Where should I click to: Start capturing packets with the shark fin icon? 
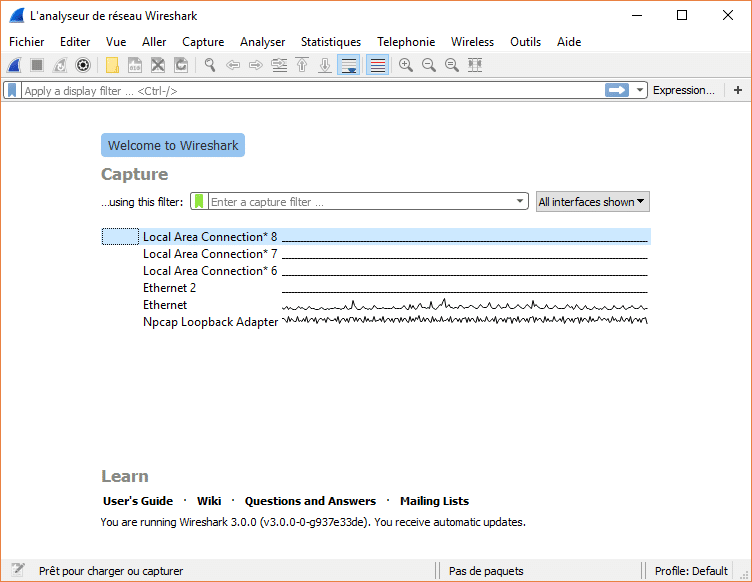coord(14,65)
